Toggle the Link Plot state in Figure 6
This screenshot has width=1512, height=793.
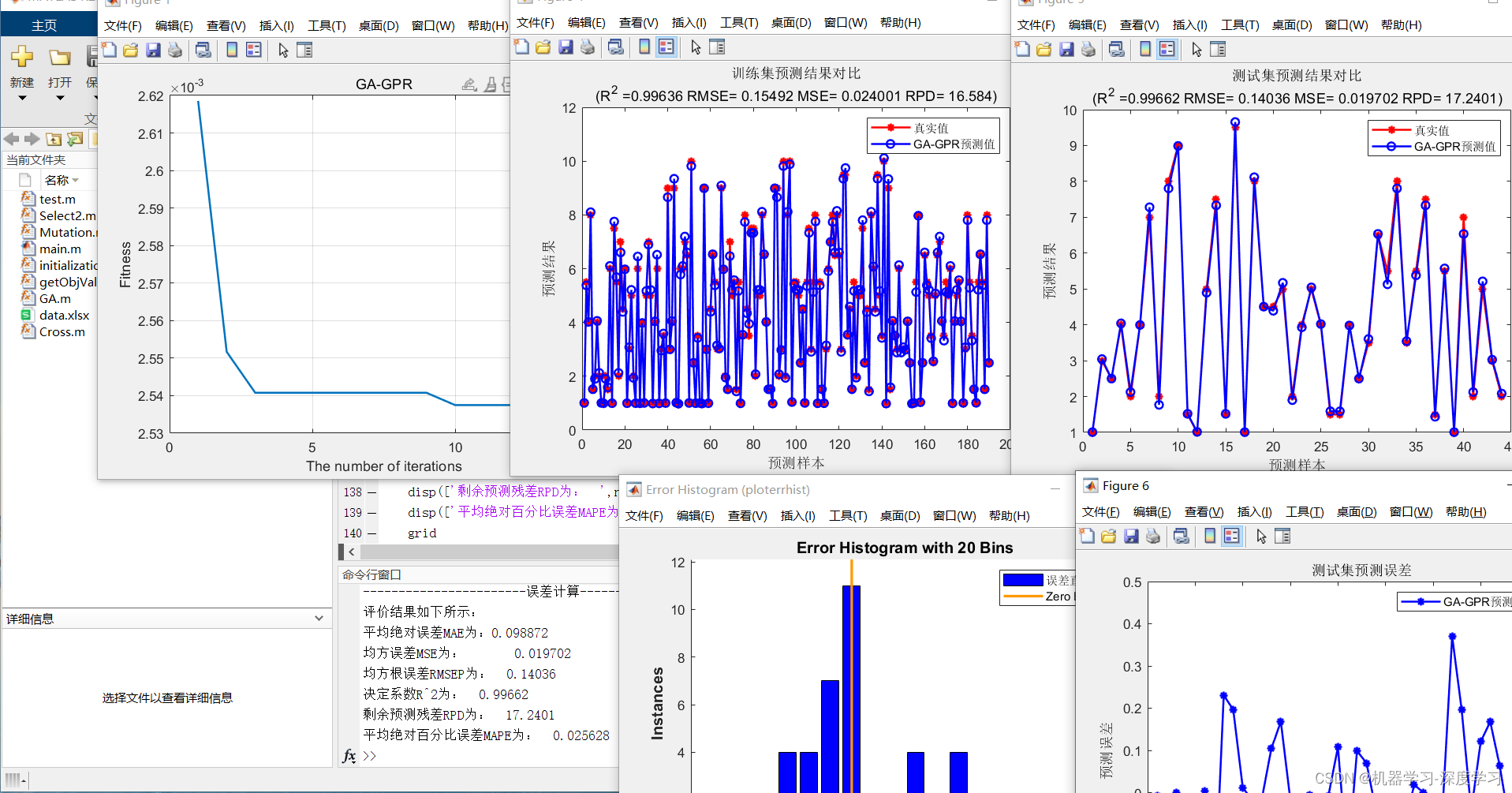coord(1182,536)
